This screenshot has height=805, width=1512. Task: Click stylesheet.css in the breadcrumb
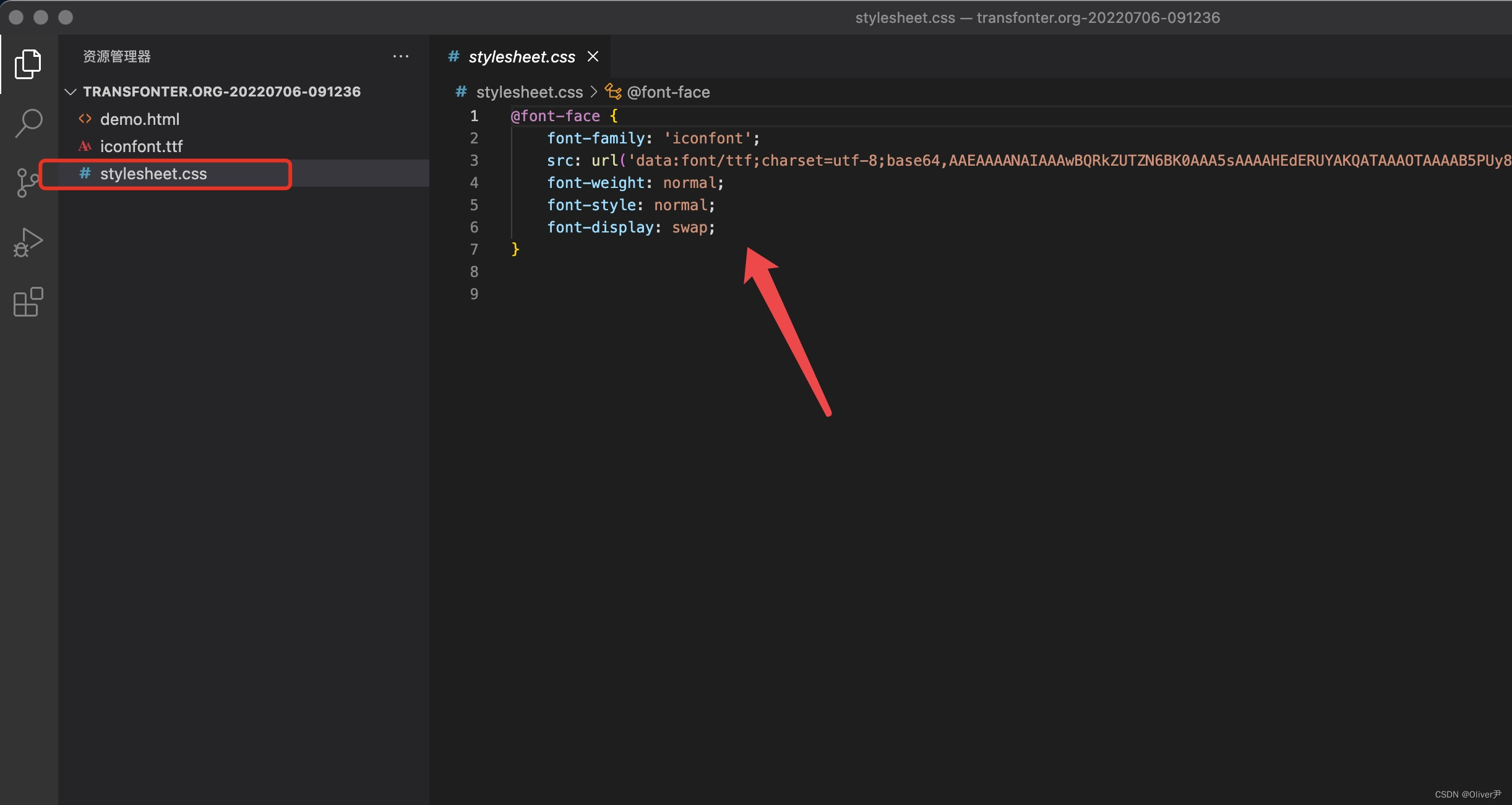tap(530, 92)
